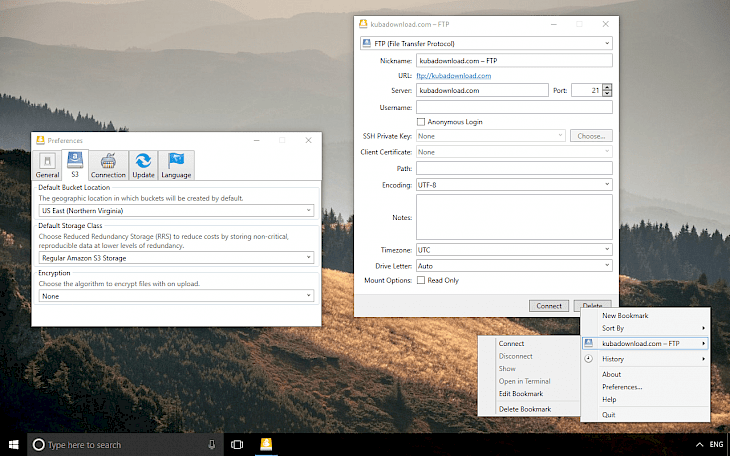Open the Timezone UTC dropdown

coord(514,250)
